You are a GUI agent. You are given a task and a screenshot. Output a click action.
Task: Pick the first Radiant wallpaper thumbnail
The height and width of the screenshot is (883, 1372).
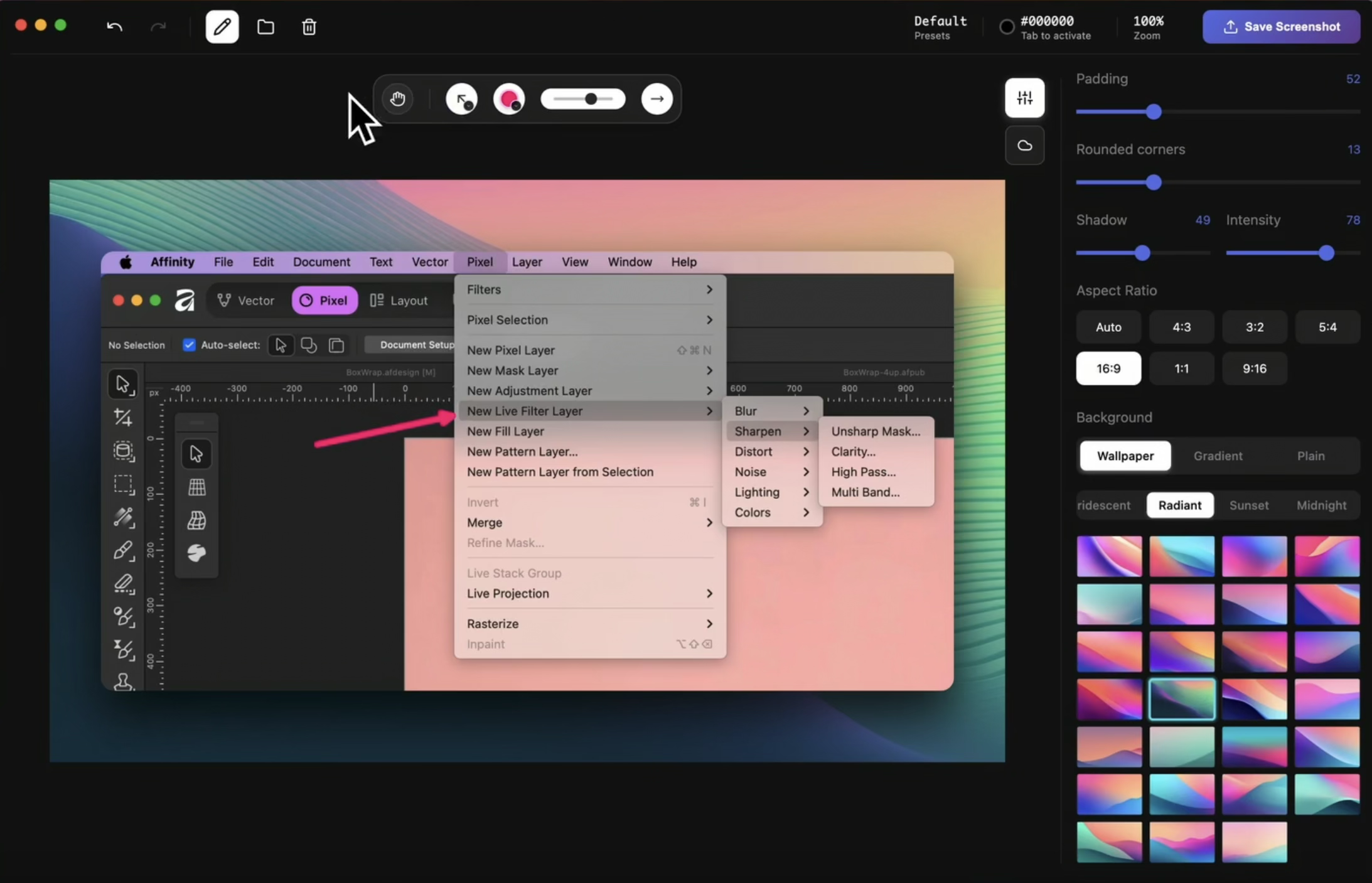[x=1109, y=556]
